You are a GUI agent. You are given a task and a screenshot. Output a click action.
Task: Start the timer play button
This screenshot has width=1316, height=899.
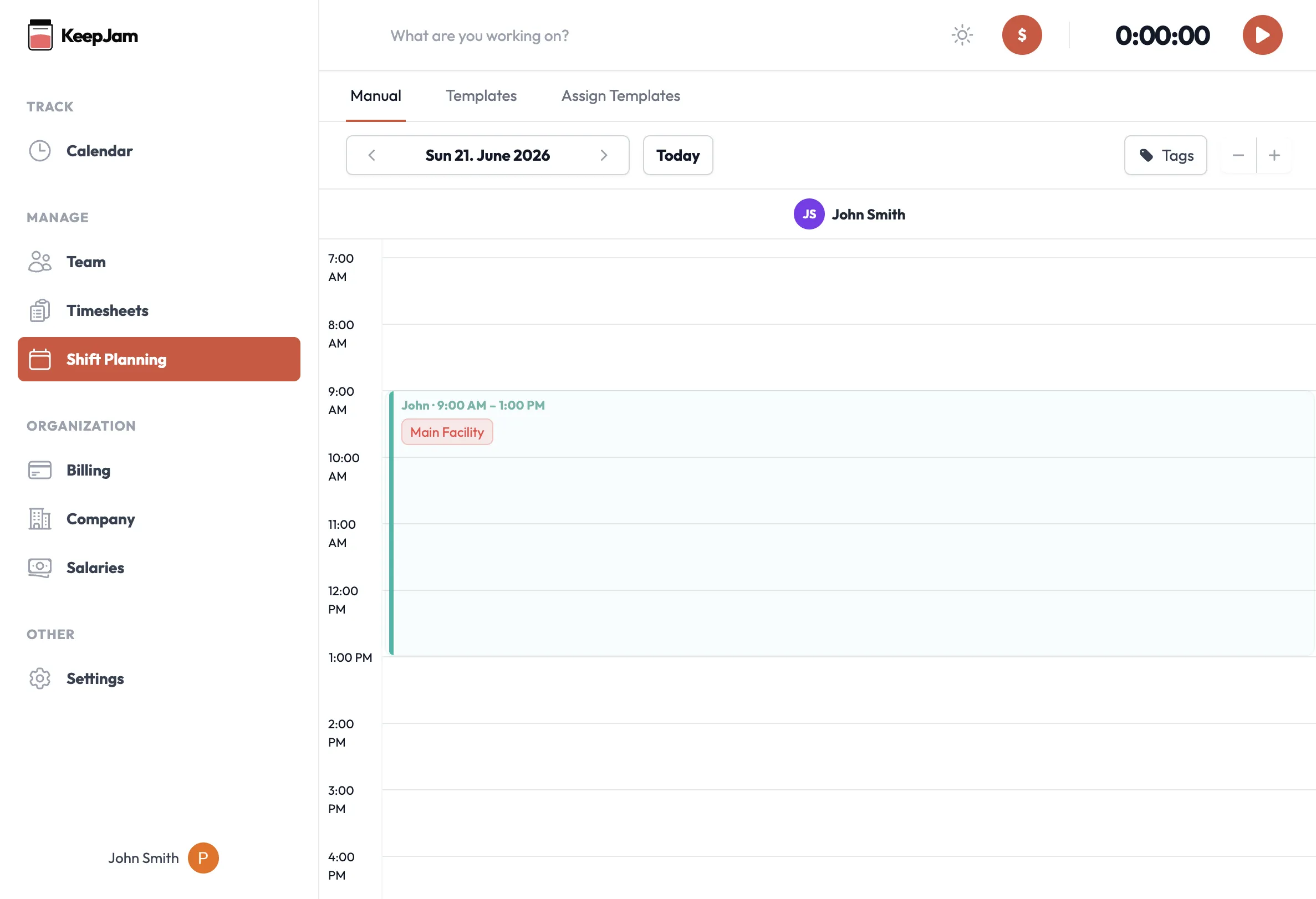pos(1262,35)
